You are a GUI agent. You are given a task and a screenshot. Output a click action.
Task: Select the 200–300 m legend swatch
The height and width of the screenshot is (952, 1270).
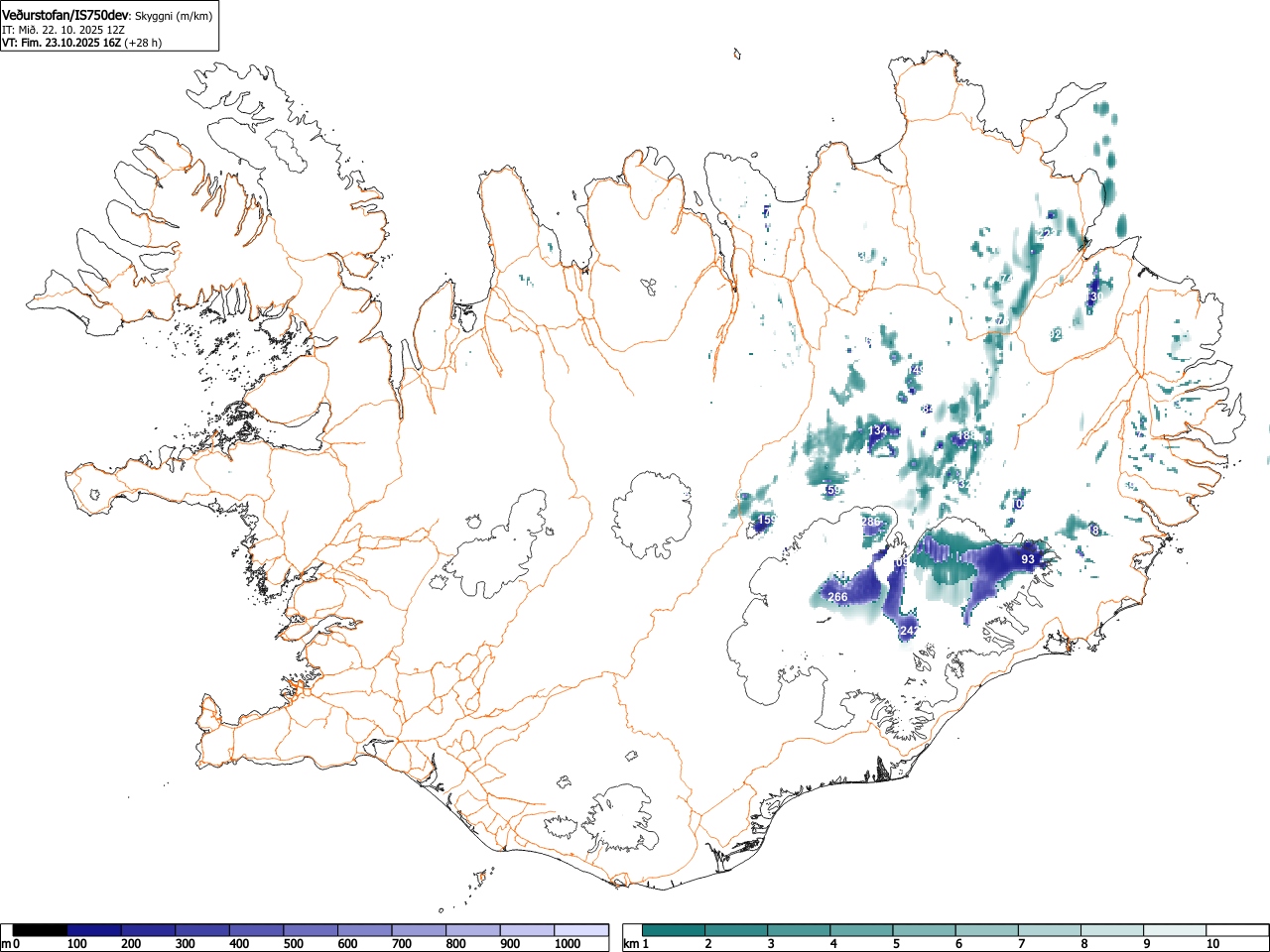[x=149, y=930]
